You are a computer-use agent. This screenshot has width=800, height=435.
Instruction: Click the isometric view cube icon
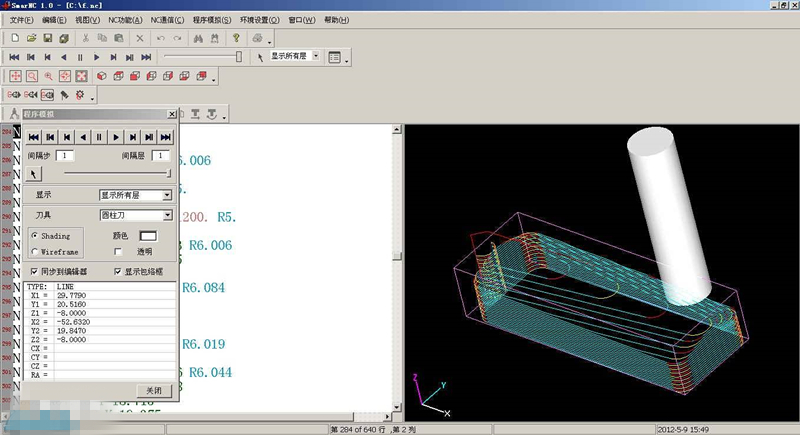click(102, 76)
